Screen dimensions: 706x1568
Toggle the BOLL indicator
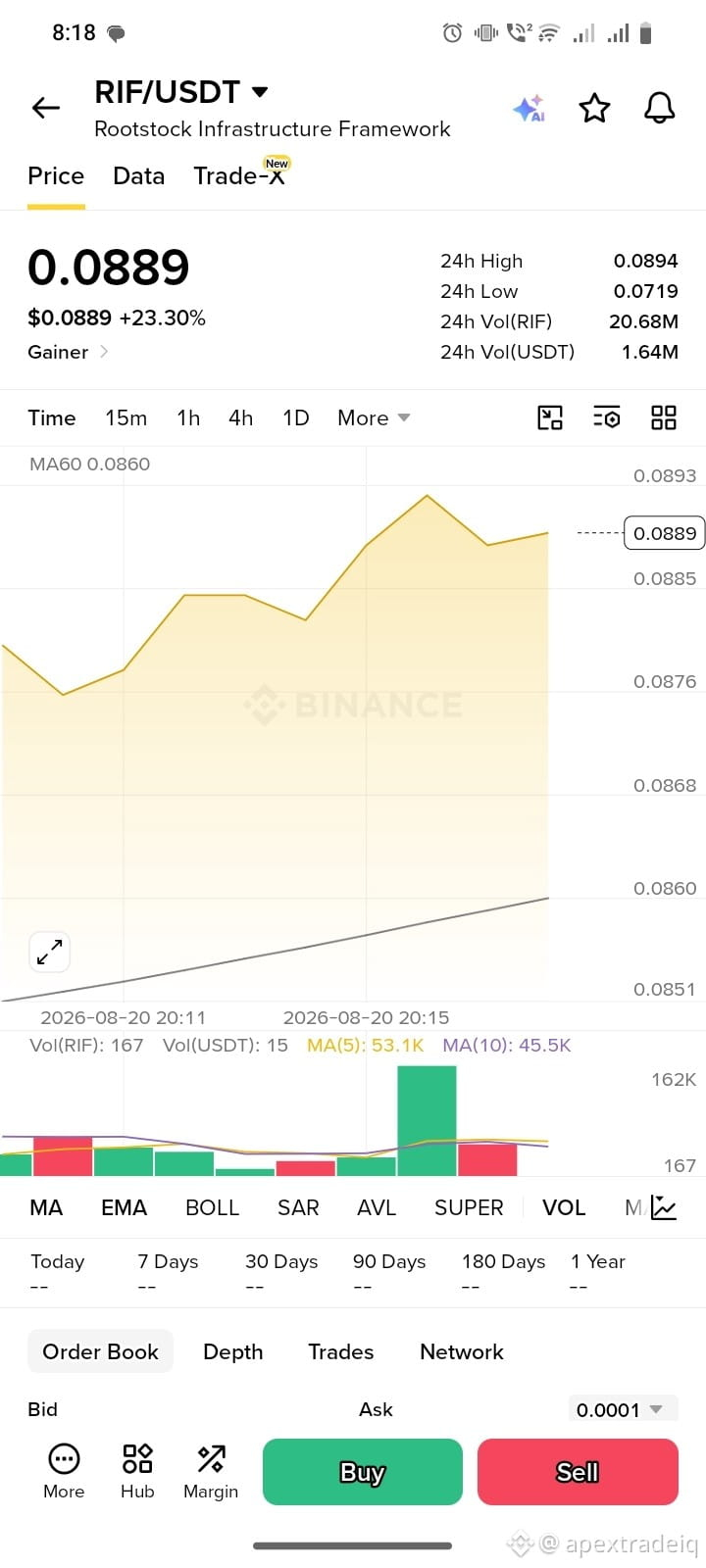[212, 1208]
